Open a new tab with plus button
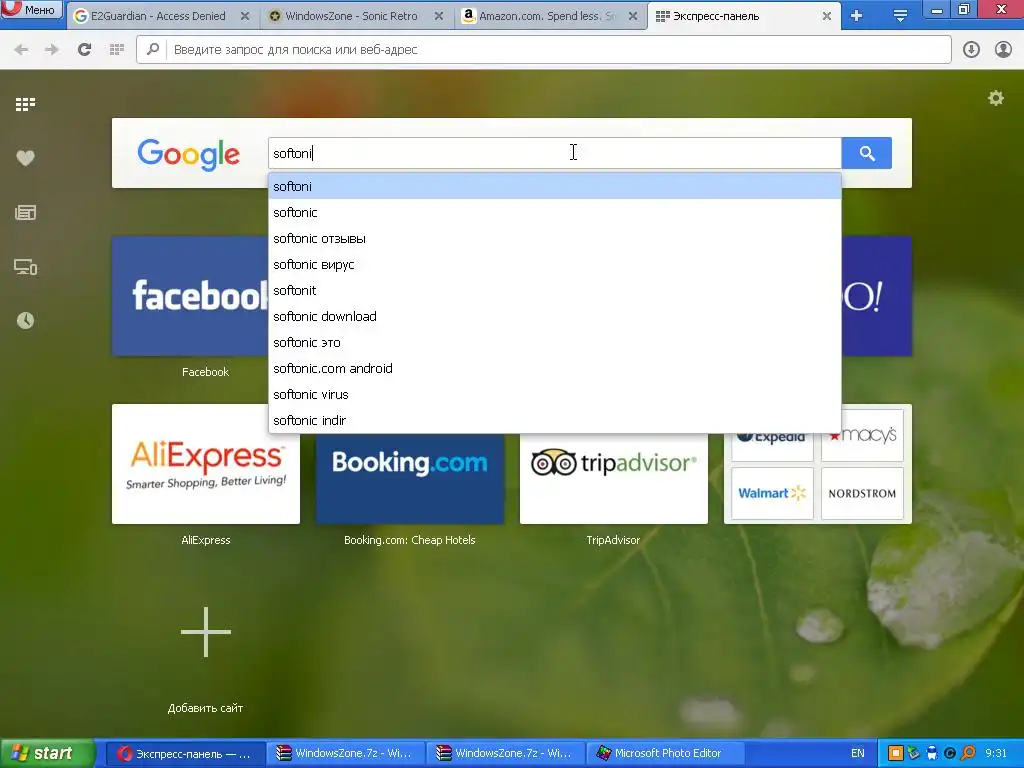Viewport: 1024px width, 768px height. [x=857, y=16]
